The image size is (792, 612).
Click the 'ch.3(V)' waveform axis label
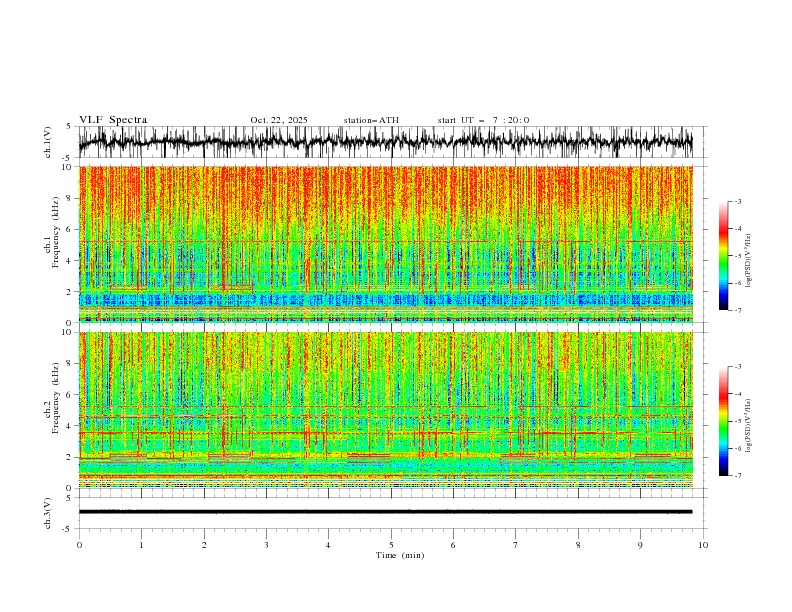[x=48, y=513]
